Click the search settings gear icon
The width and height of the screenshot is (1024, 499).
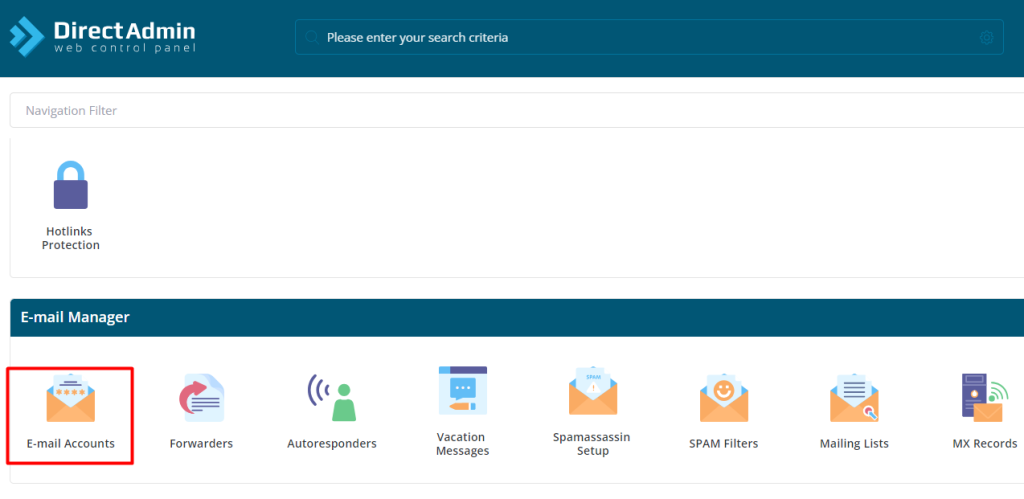[986, 38]
